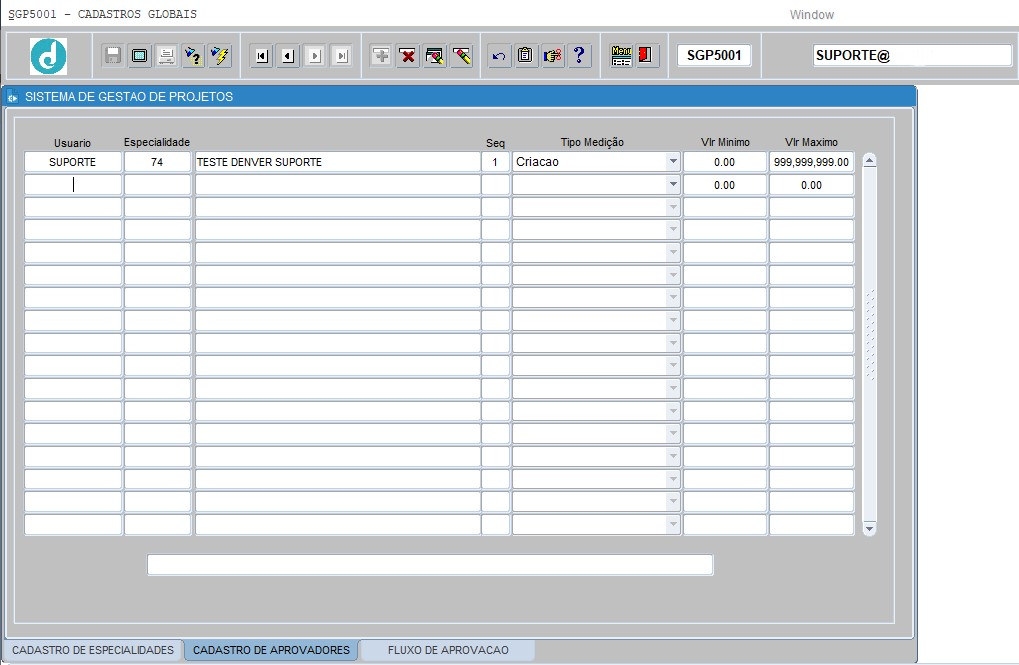
Task: Click second row Vlr Maximo 0.00 field
Action: (x=811, y=185)
